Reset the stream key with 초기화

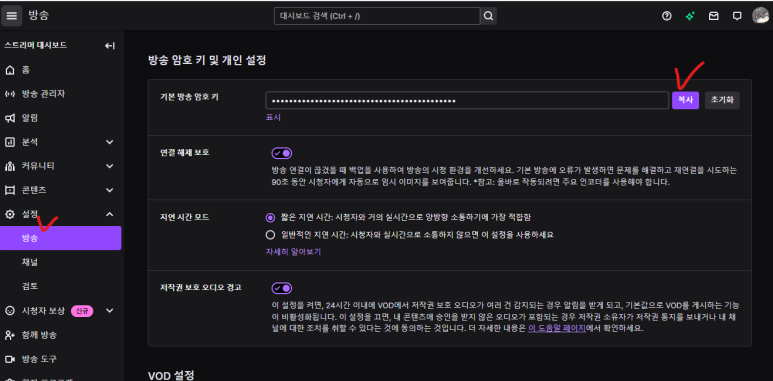722,101
